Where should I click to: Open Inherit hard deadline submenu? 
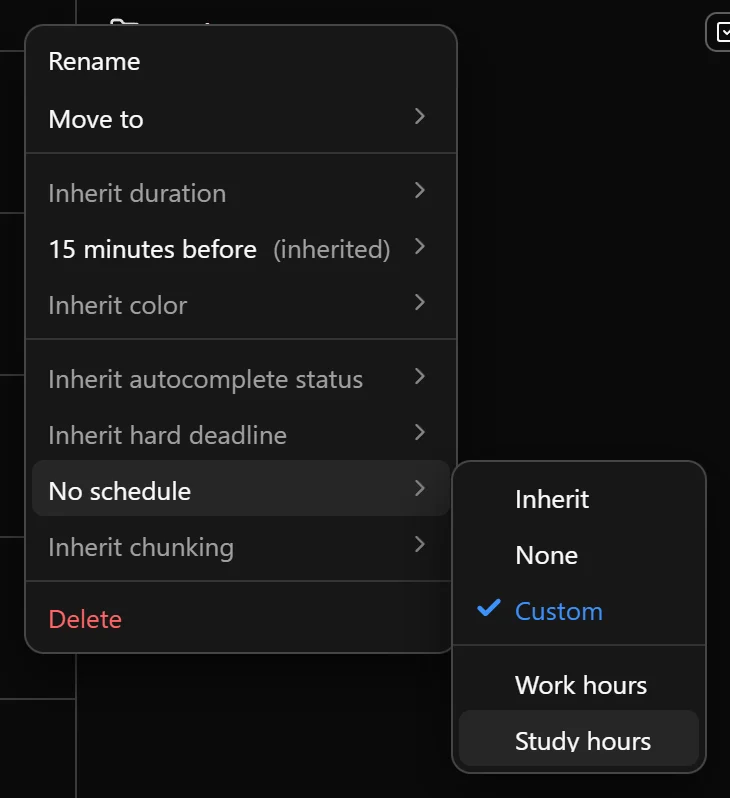240,435
